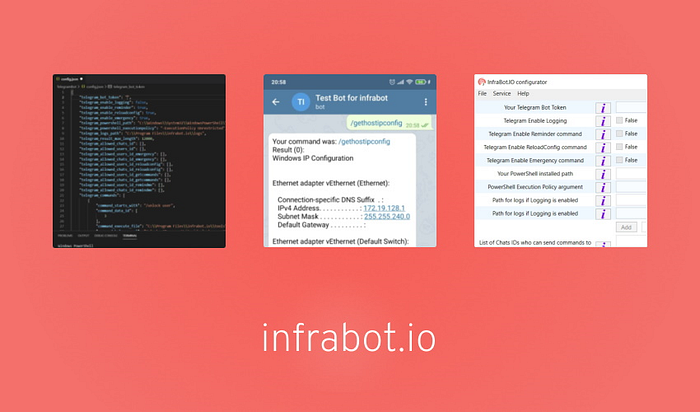Tap the Test Bot for infrabot title
The image size is (700, 412).
click(351, 98)
